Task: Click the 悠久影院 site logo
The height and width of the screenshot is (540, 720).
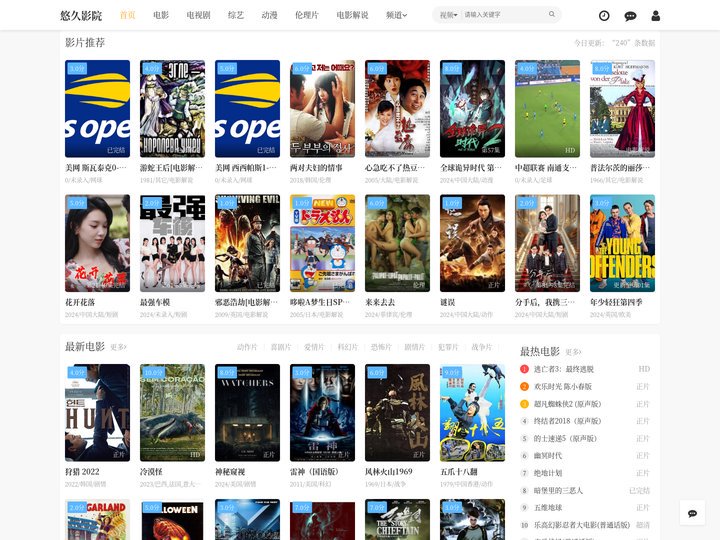Action: coord(81,15)
